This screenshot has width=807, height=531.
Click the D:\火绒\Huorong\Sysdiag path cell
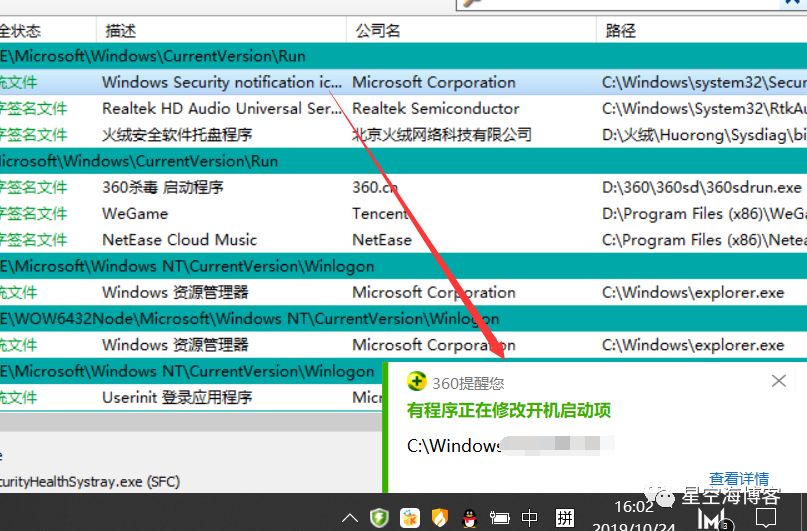click(705, 135)
